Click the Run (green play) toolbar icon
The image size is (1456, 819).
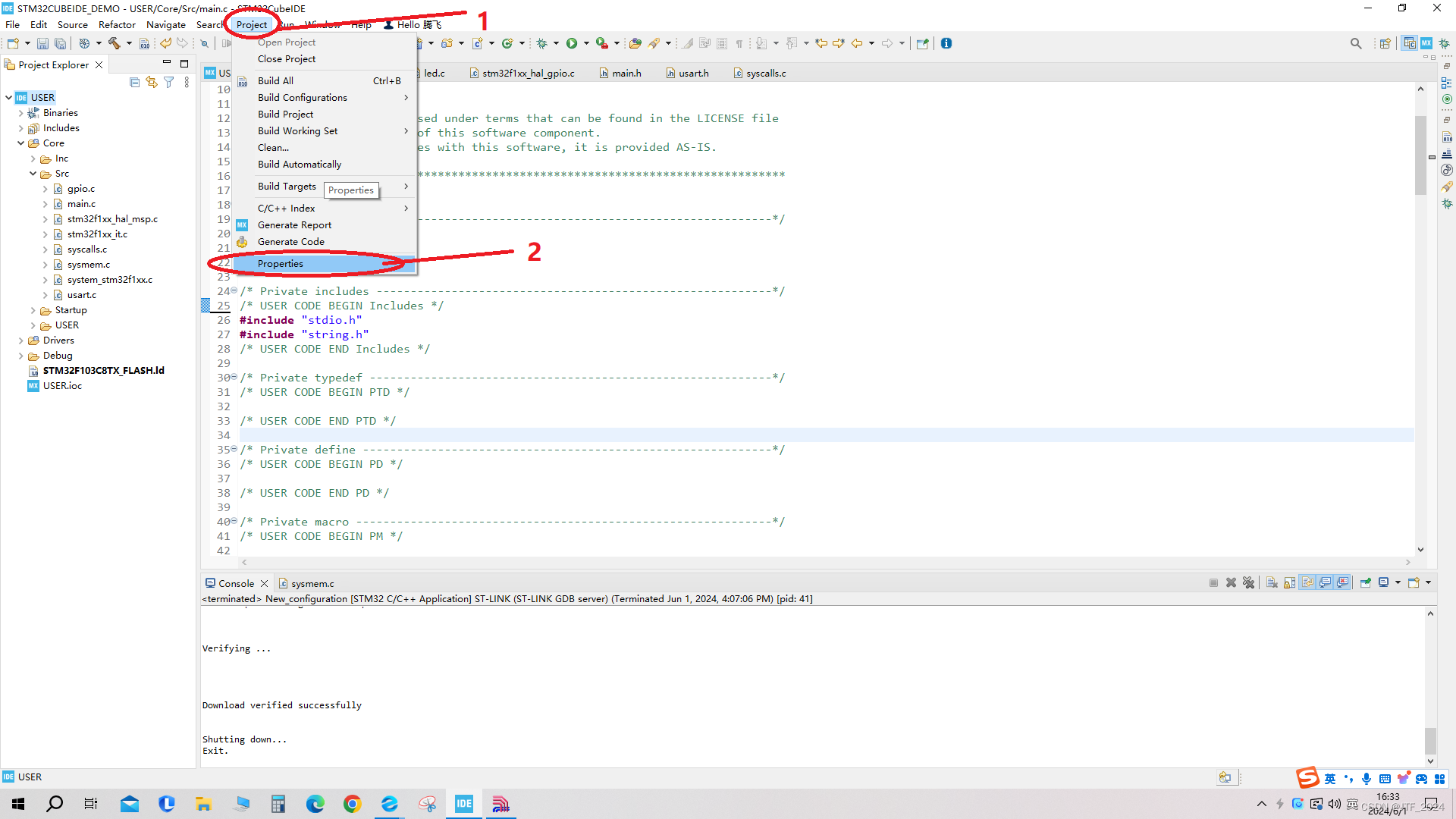tap(572, 43)
